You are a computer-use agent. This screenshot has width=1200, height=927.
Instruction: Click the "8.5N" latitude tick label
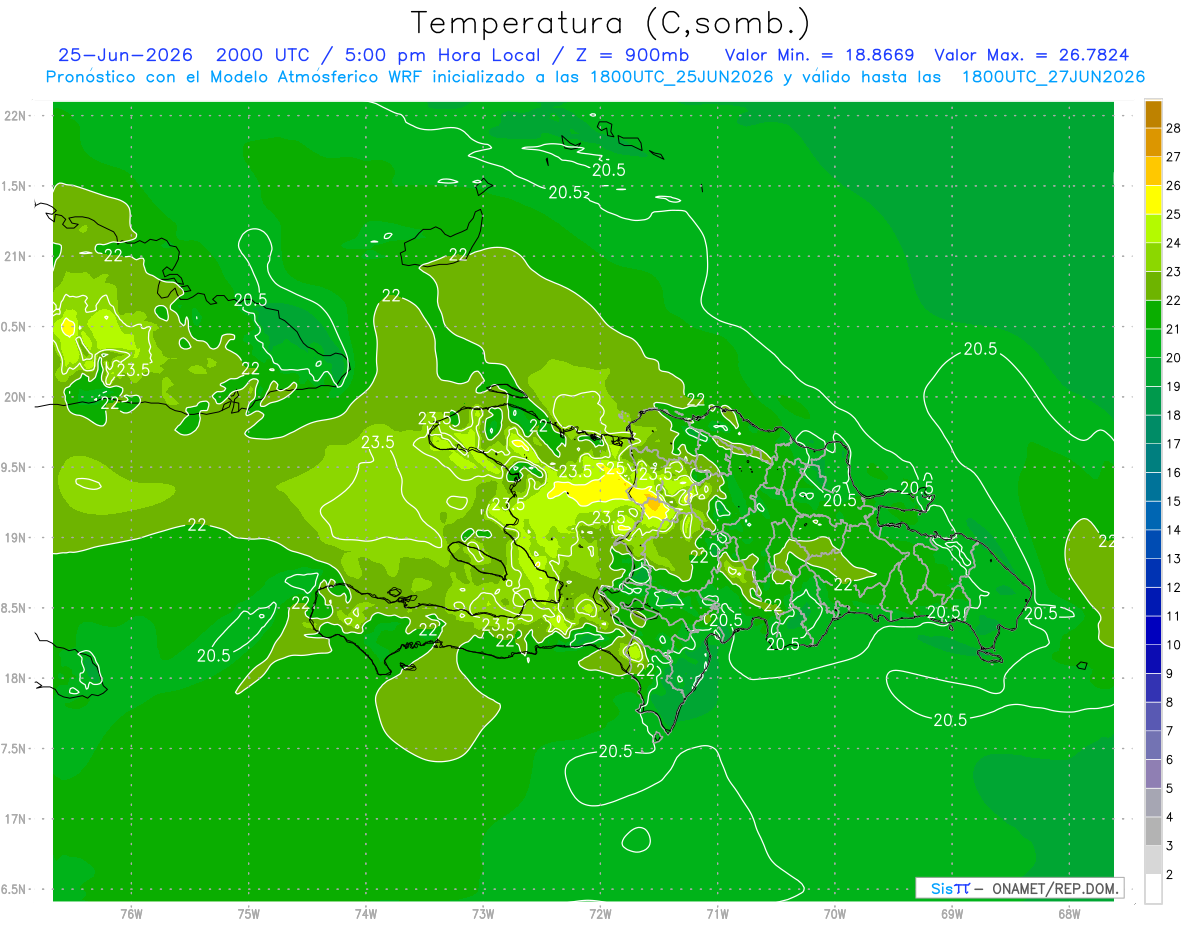click(14, 608)
